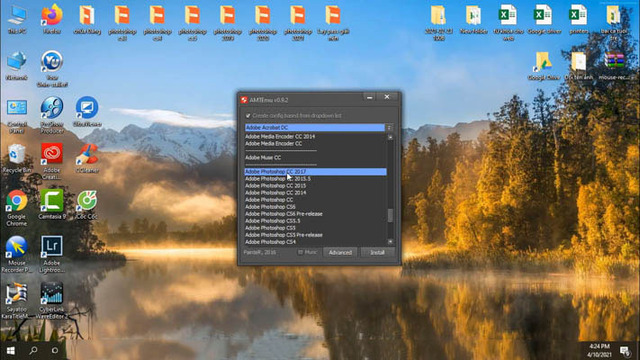Open the Windows Start menu

11,351
